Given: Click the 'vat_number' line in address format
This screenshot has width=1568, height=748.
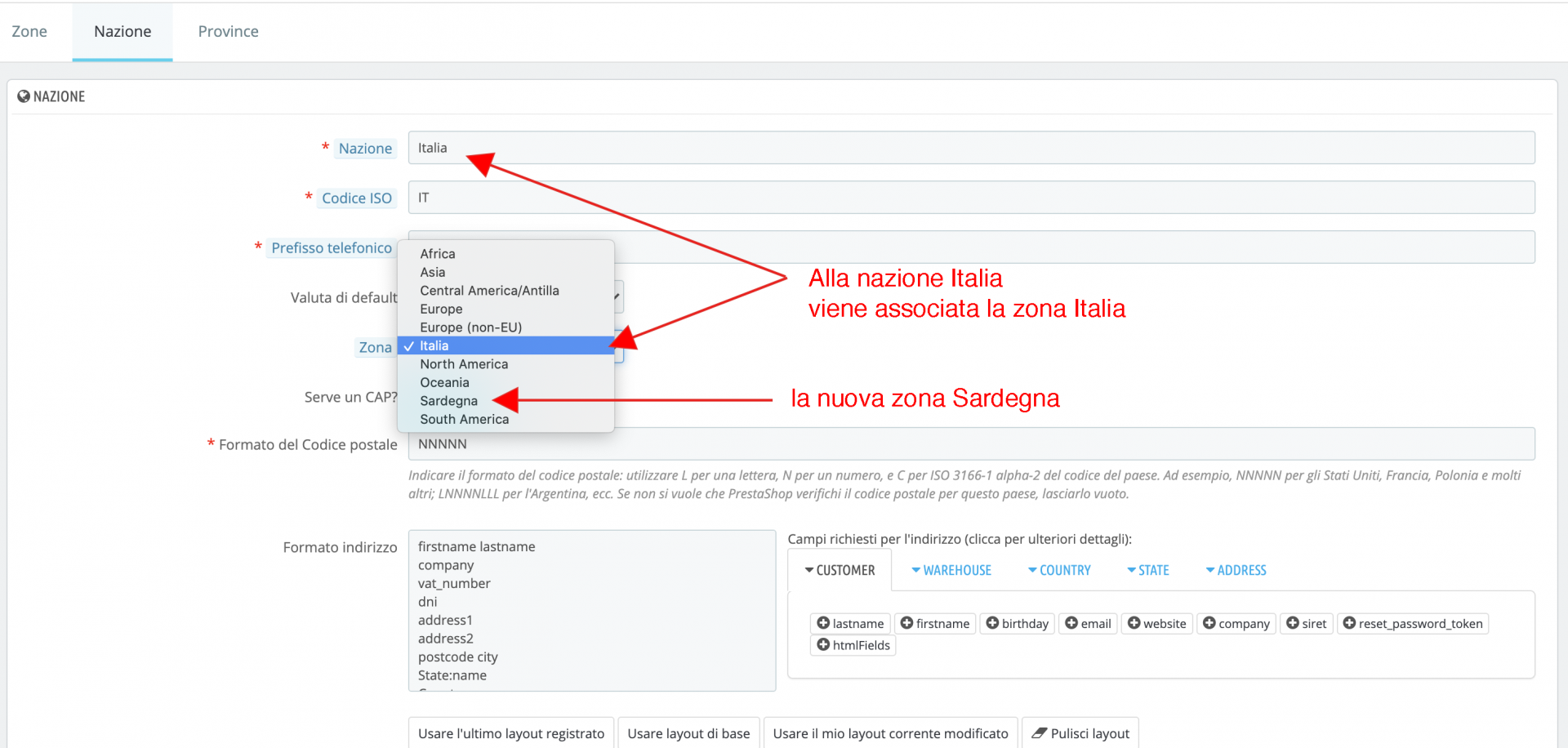Looking at the screenshot, I should click(x=454, y=583).
